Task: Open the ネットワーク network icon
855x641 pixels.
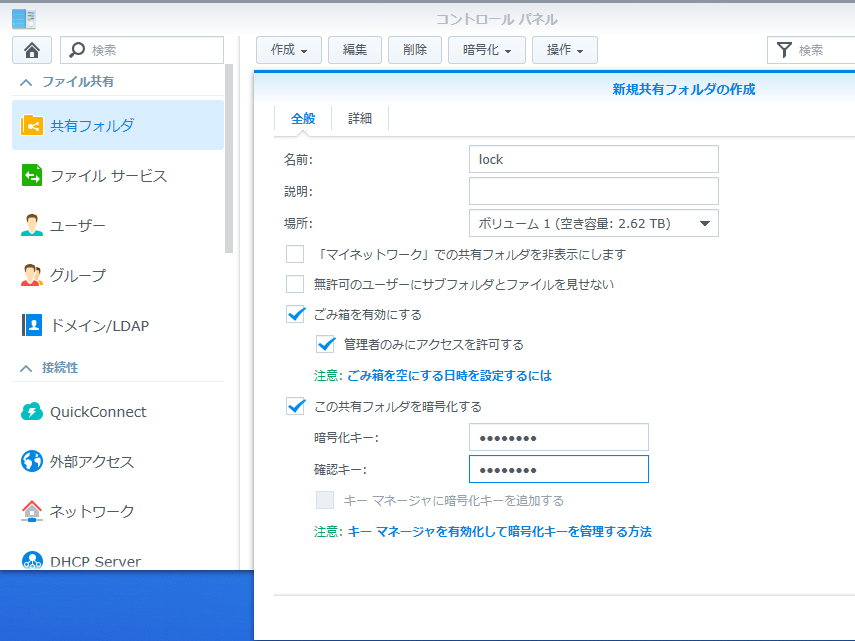Action: [32, 511]
